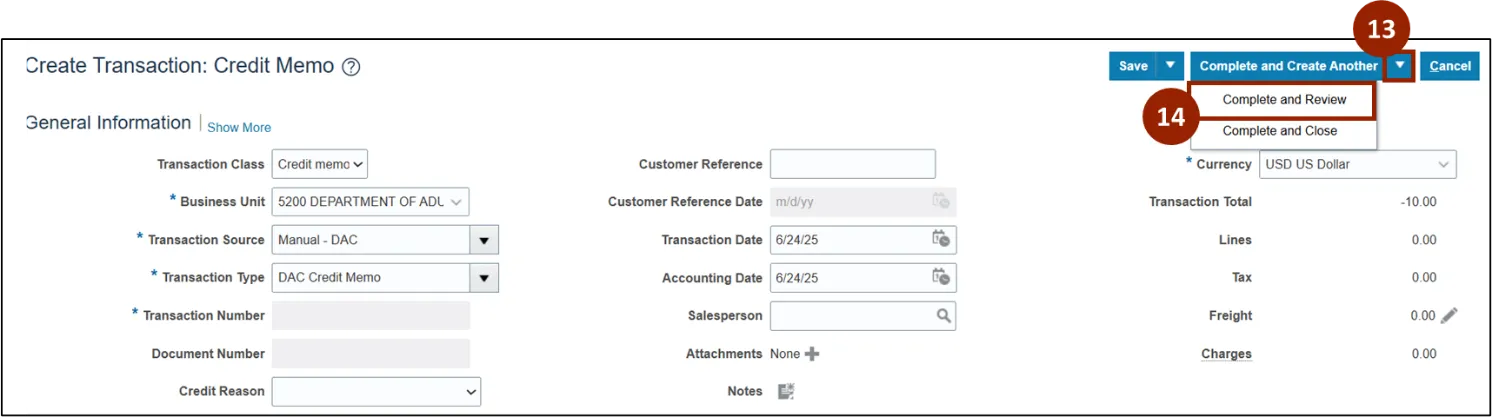
Task: Choose Complete and Review menu option
Action: 1284,100
